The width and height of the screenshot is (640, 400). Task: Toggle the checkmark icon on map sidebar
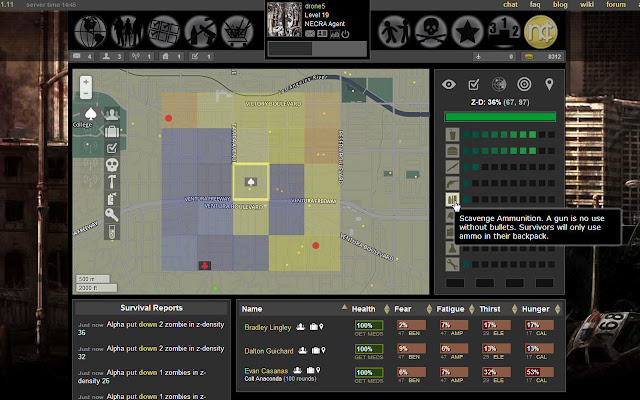coord(113,148)
